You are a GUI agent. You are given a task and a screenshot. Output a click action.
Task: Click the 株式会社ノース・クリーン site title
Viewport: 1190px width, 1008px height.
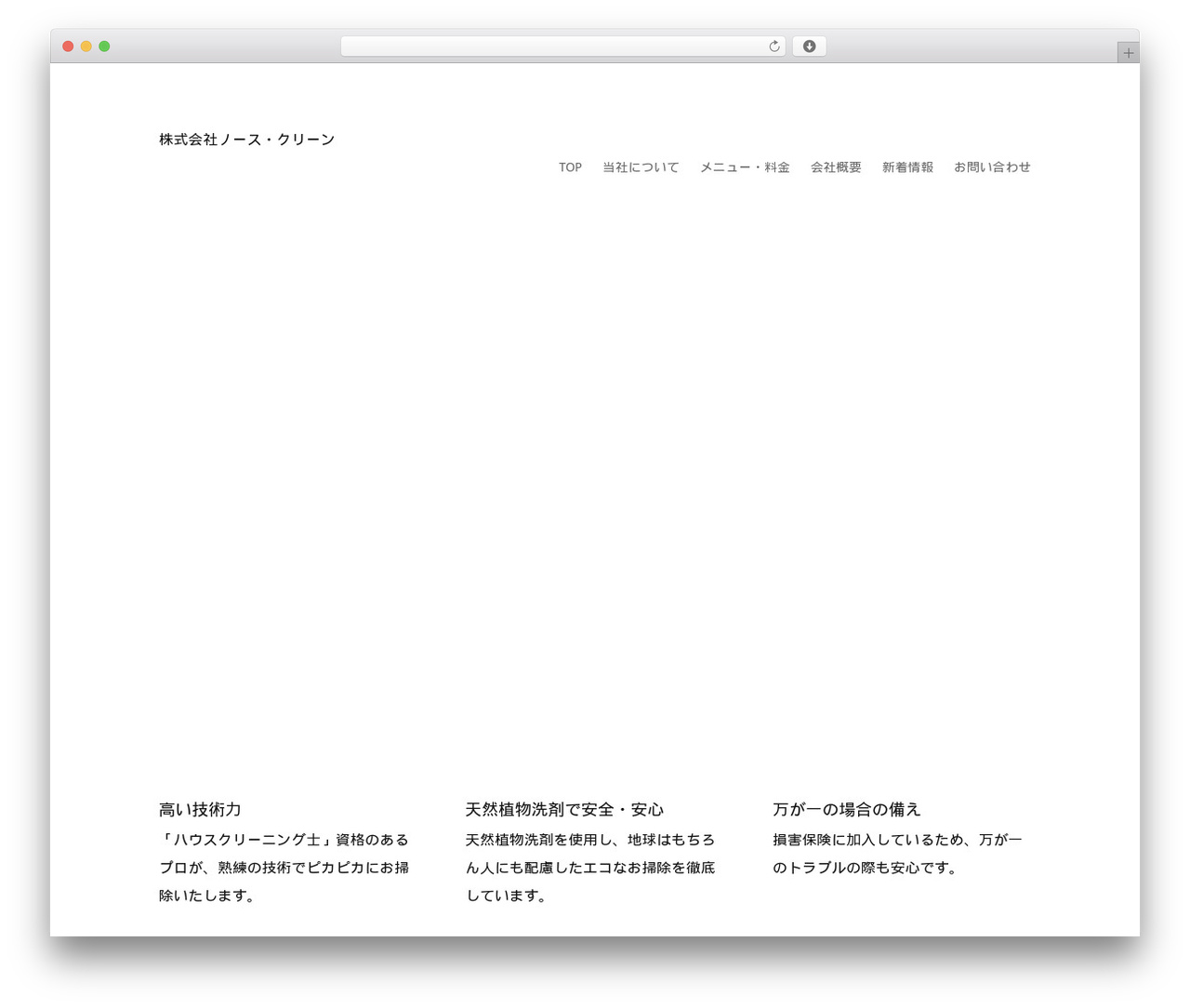point(246,139)
